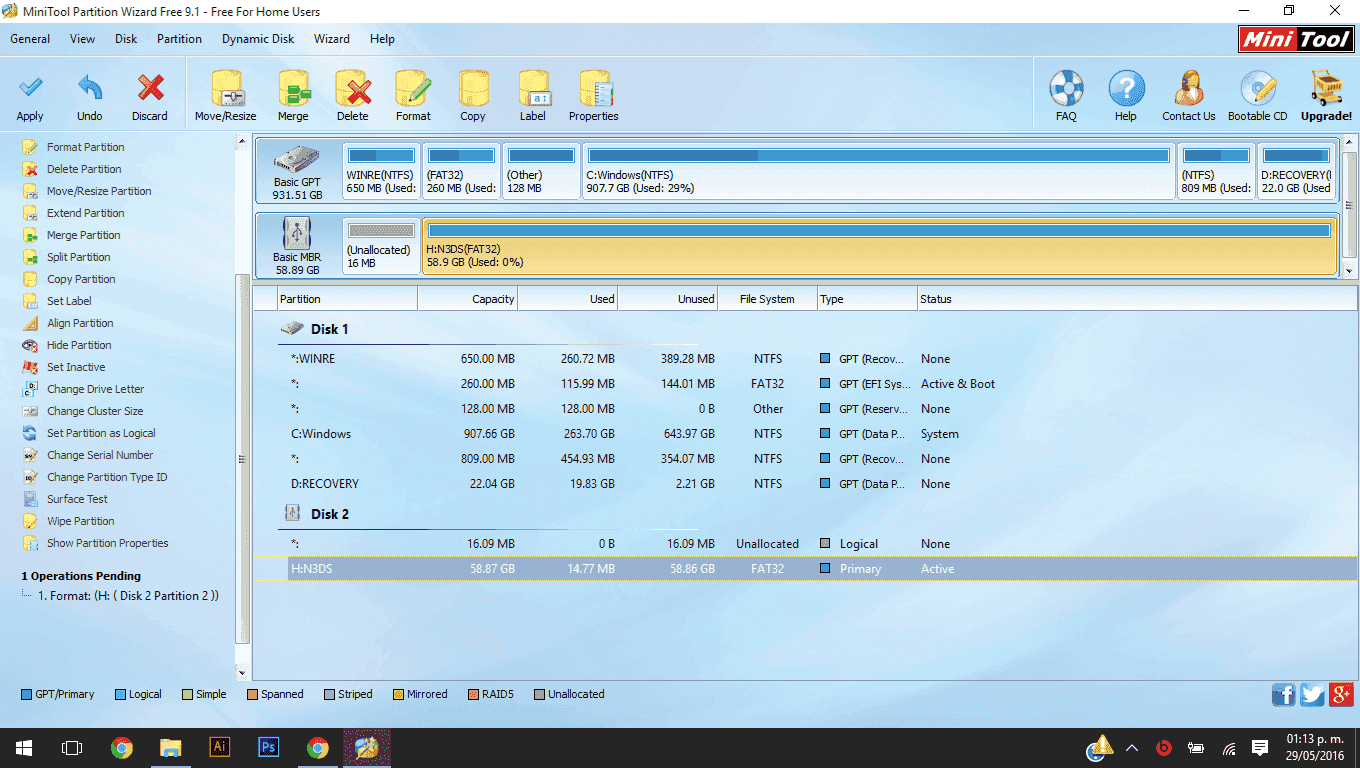
Task: Open Photoshop from the Windows taskbar
Action: [268, 747]
